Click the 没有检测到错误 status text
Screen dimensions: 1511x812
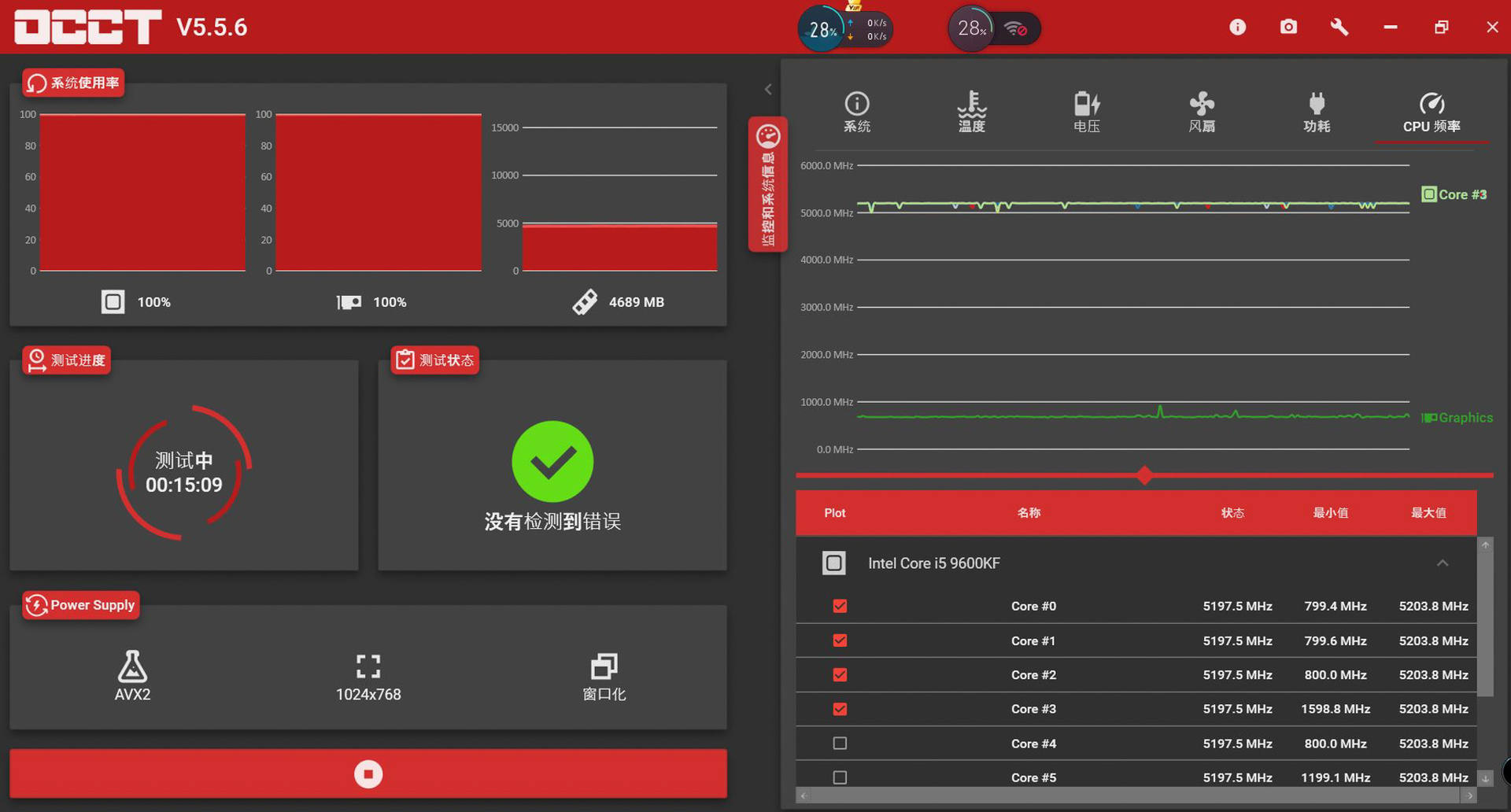coord(552,522)
